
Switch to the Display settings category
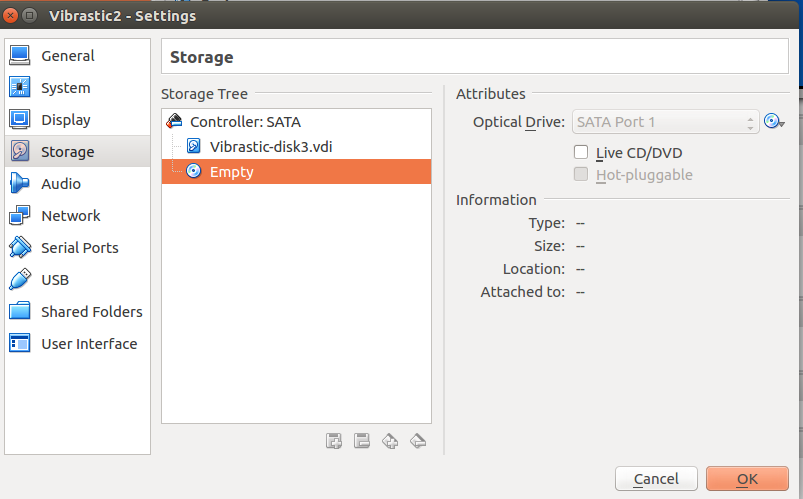tap(65, 120)
